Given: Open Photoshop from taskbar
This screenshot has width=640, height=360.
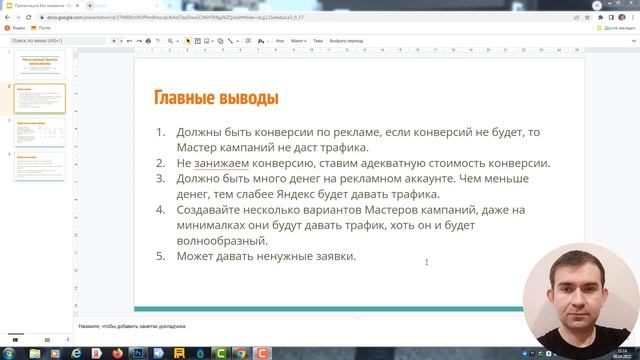Looking at the screenshot, I should (x=138, y=353).
